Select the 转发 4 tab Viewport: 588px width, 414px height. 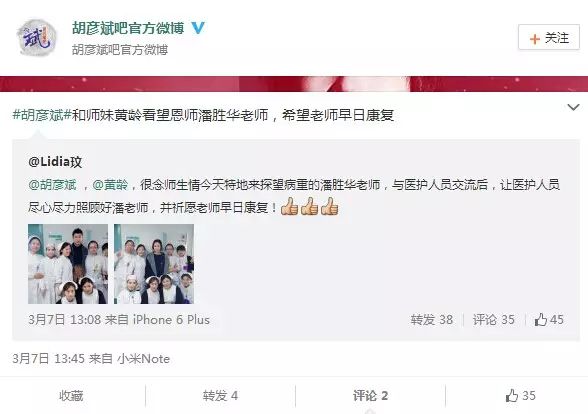pos(220,396)
